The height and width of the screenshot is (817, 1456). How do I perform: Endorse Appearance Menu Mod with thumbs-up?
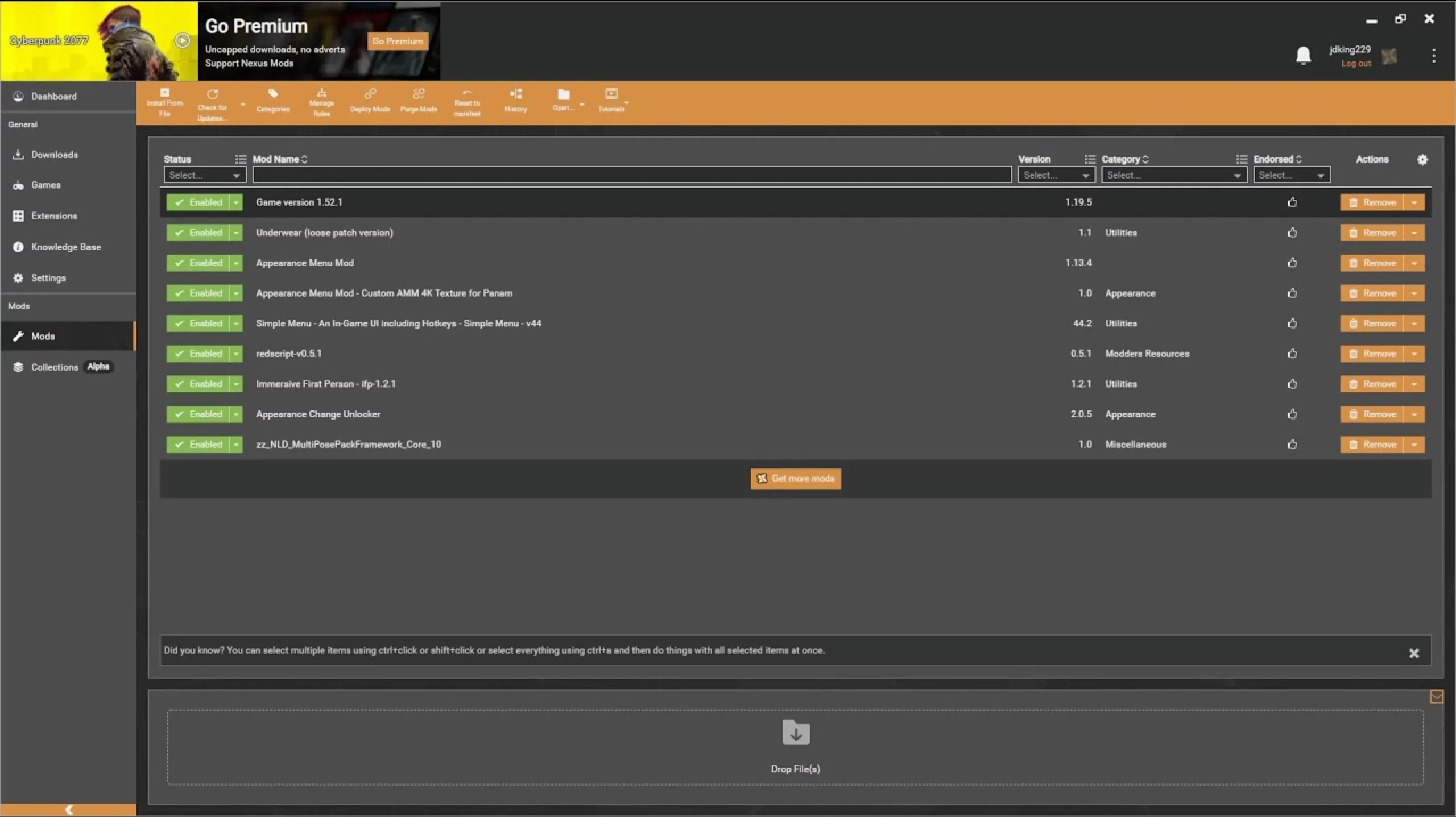coord(1292,263)
